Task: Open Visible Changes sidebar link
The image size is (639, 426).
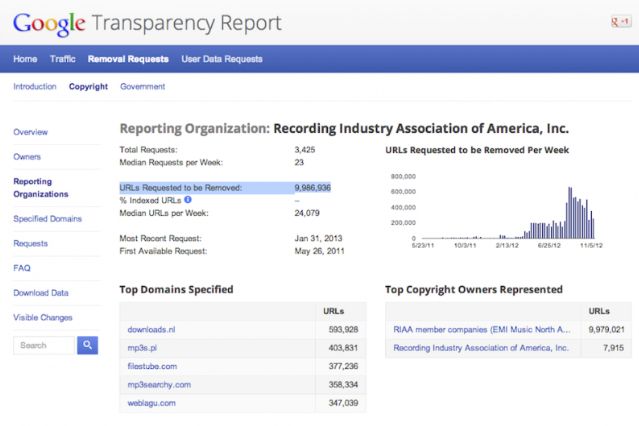Action: (43, 317)
